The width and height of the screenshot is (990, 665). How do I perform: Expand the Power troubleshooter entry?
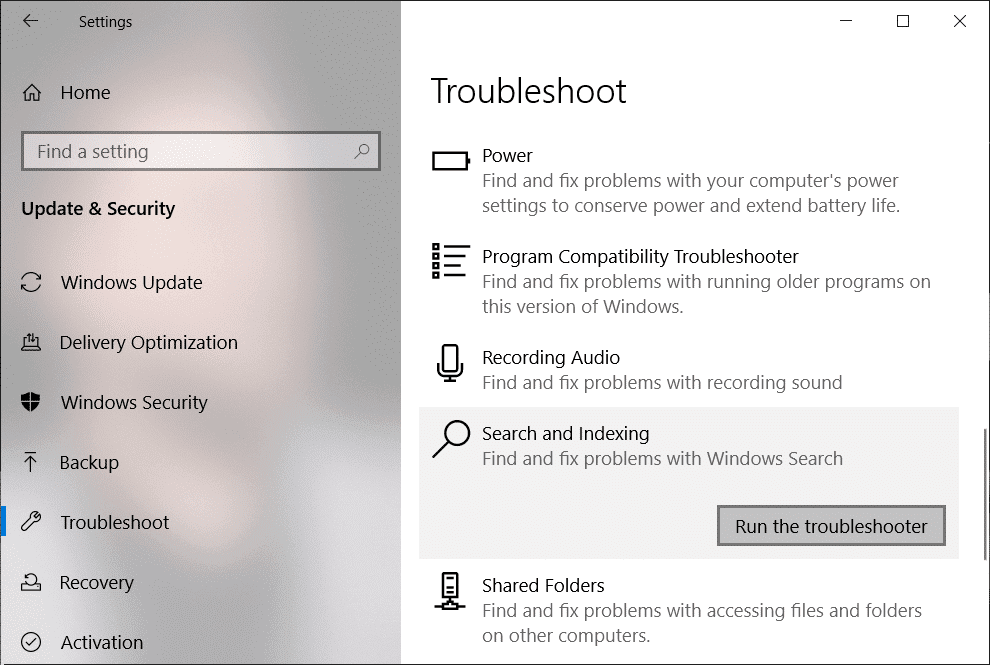pos(507,156)
